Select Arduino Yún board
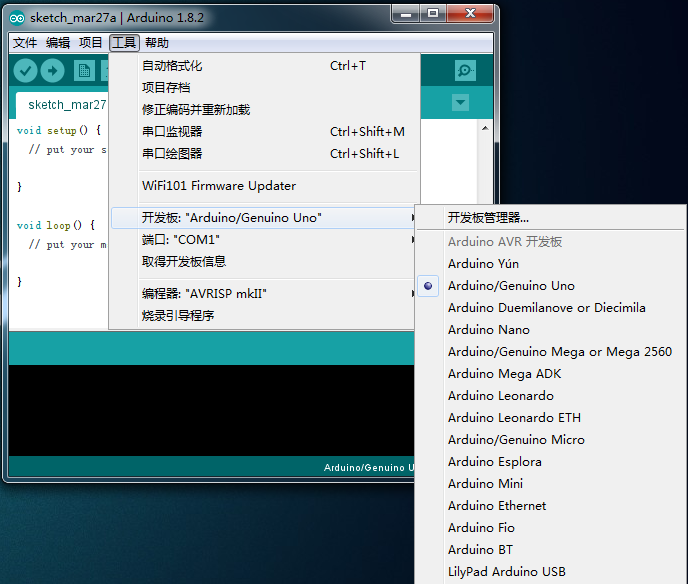The width and height of the screenshot is (688, 584). point(551,264)
